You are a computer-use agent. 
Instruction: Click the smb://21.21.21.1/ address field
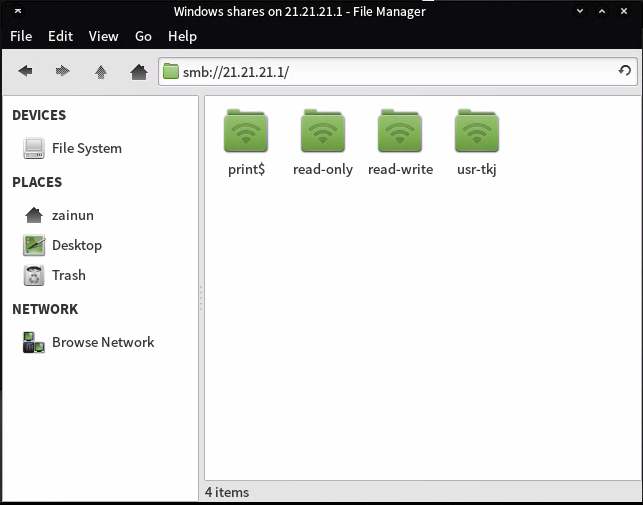tap(398, 72)
